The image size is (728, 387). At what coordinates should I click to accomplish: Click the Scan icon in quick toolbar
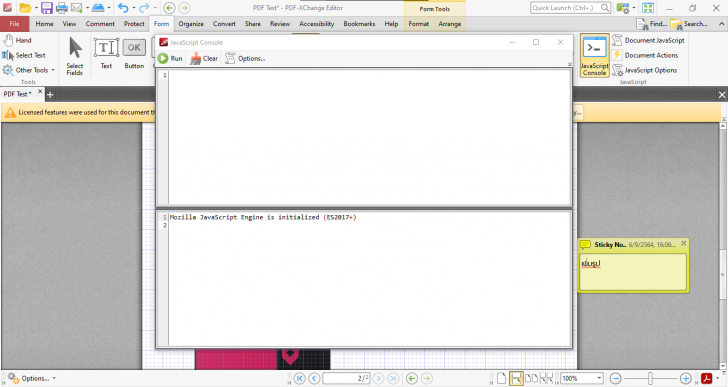click(x=98, y=8)
